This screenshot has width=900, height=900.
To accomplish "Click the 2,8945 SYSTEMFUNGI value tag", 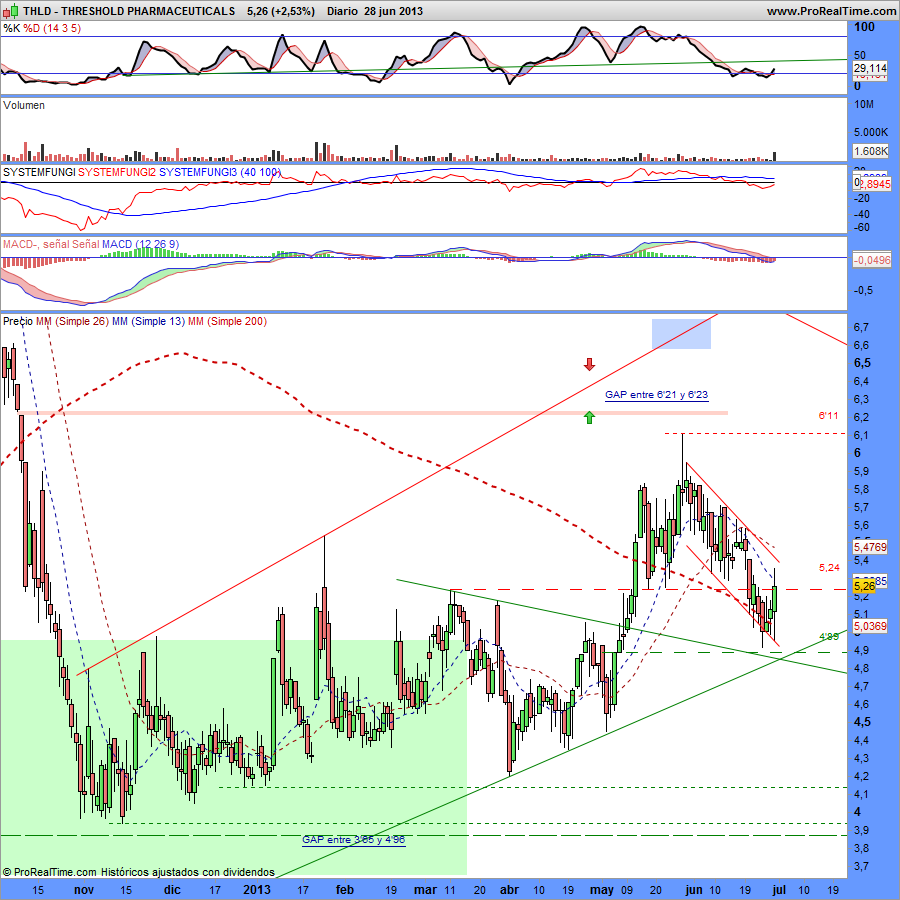I will (875, 184).
